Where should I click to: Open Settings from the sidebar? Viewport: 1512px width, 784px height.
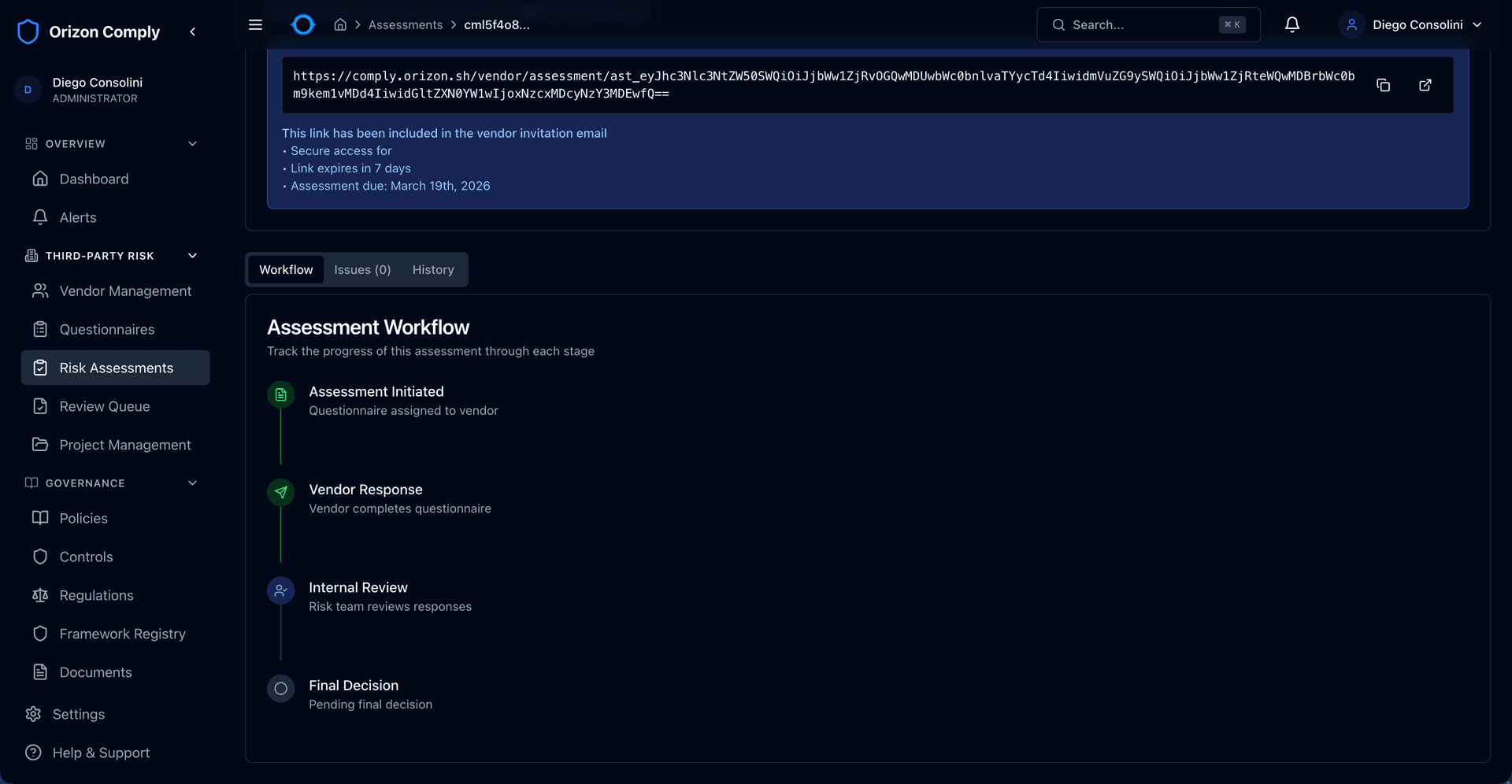(78, 715)
